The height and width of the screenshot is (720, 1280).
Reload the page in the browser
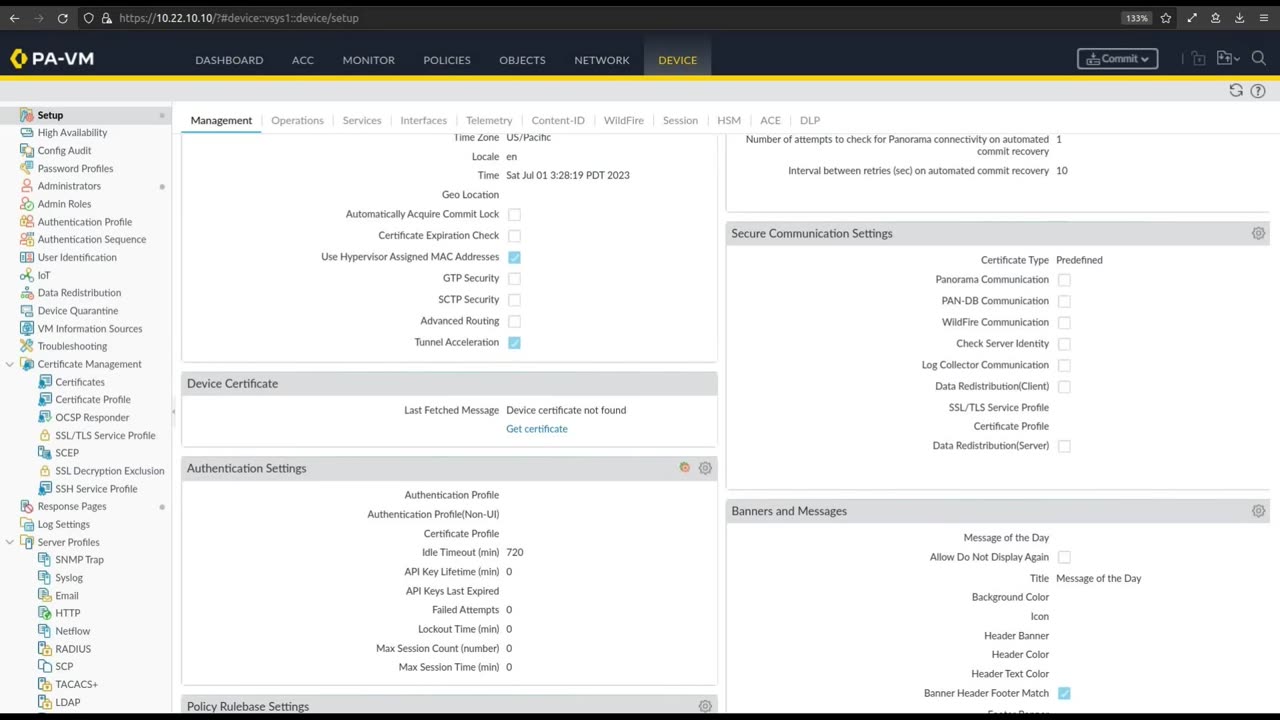point(62,18)
